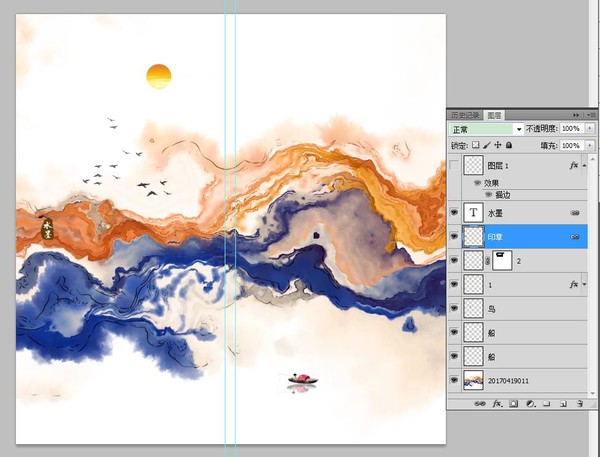Open the 不透明度 opacity slider arrow
Viewport: 600px width, 457px height.
[x=590, y=129]
